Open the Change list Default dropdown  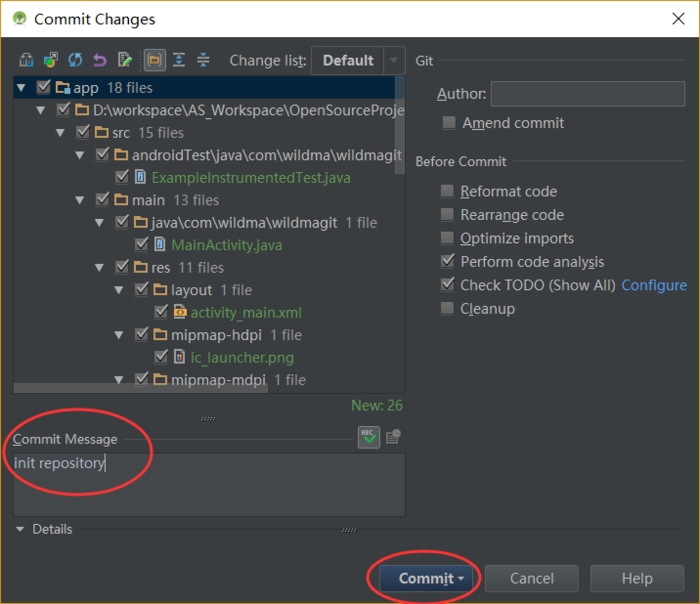(358, 60)
